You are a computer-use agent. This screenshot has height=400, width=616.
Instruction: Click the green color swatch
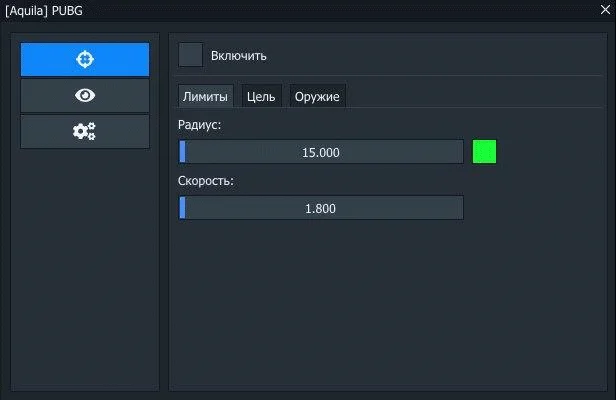point(484,152)
